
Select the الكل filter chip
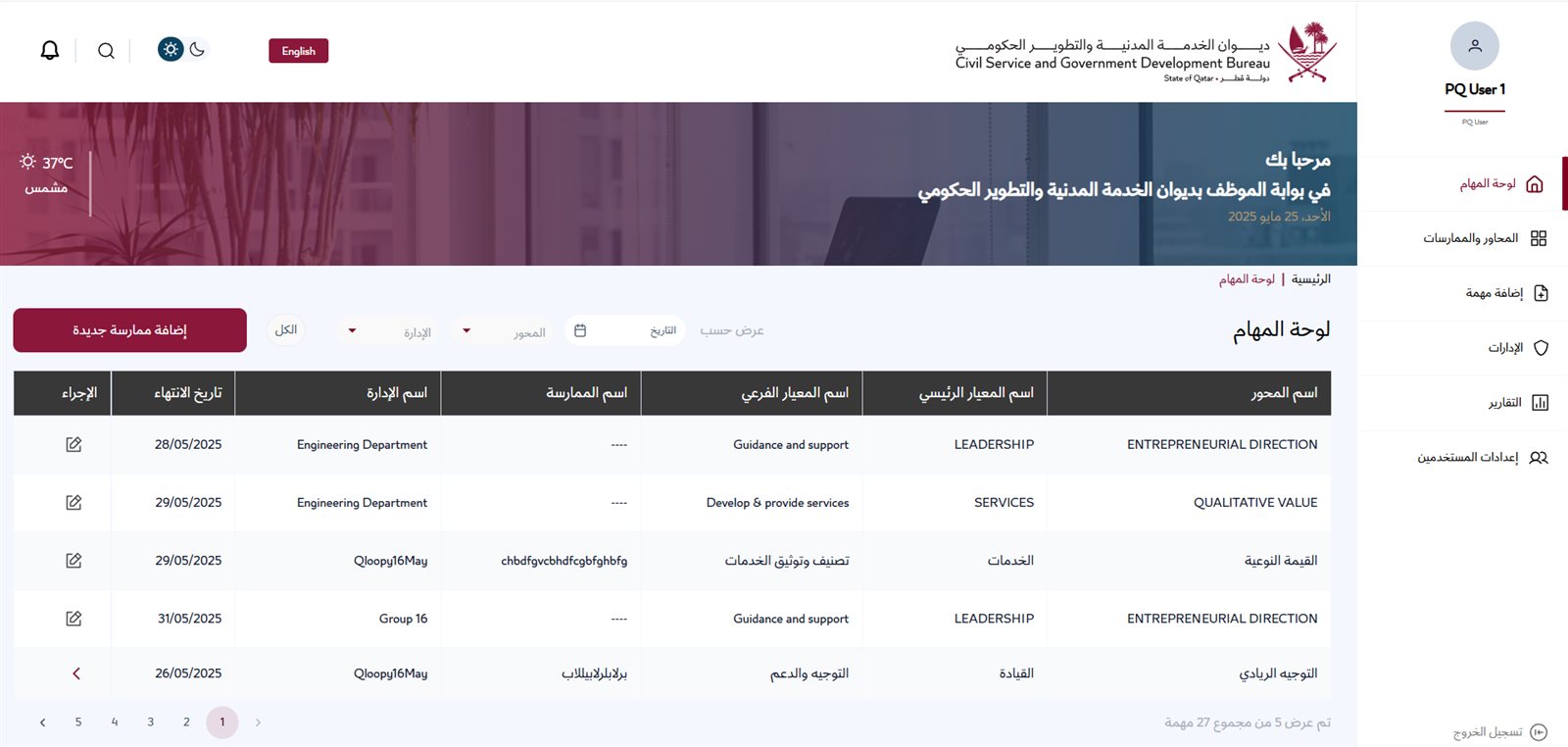click(x=286, y=330)
